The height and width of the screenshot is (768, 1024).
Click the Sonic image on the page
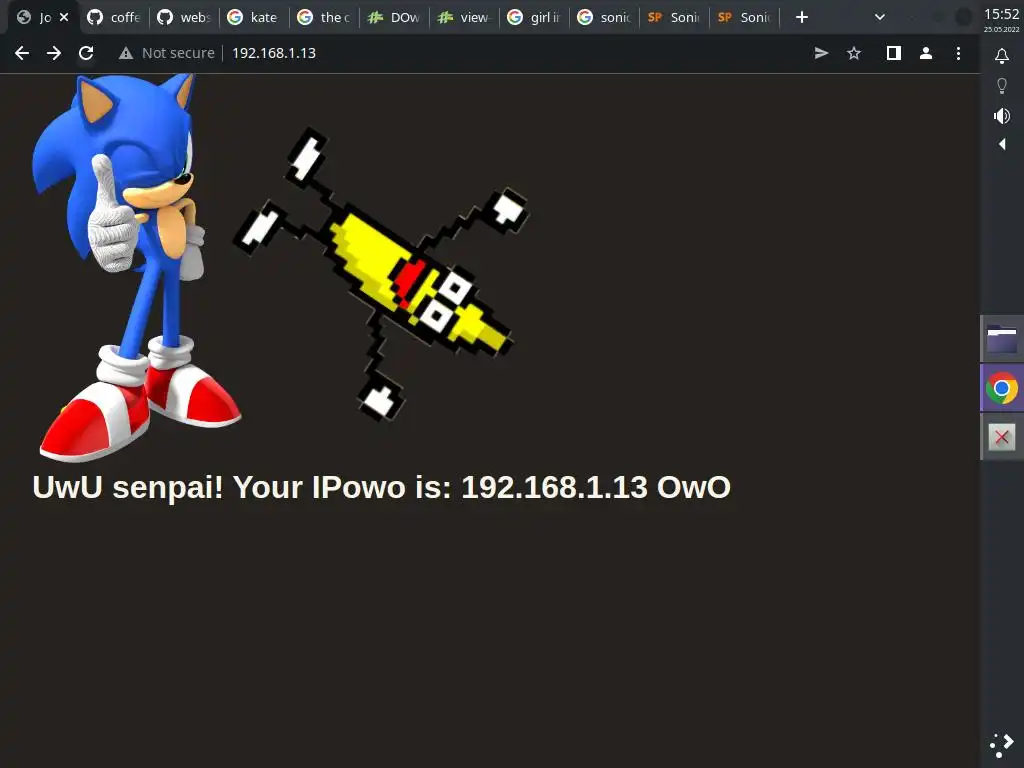pos(137,268)
